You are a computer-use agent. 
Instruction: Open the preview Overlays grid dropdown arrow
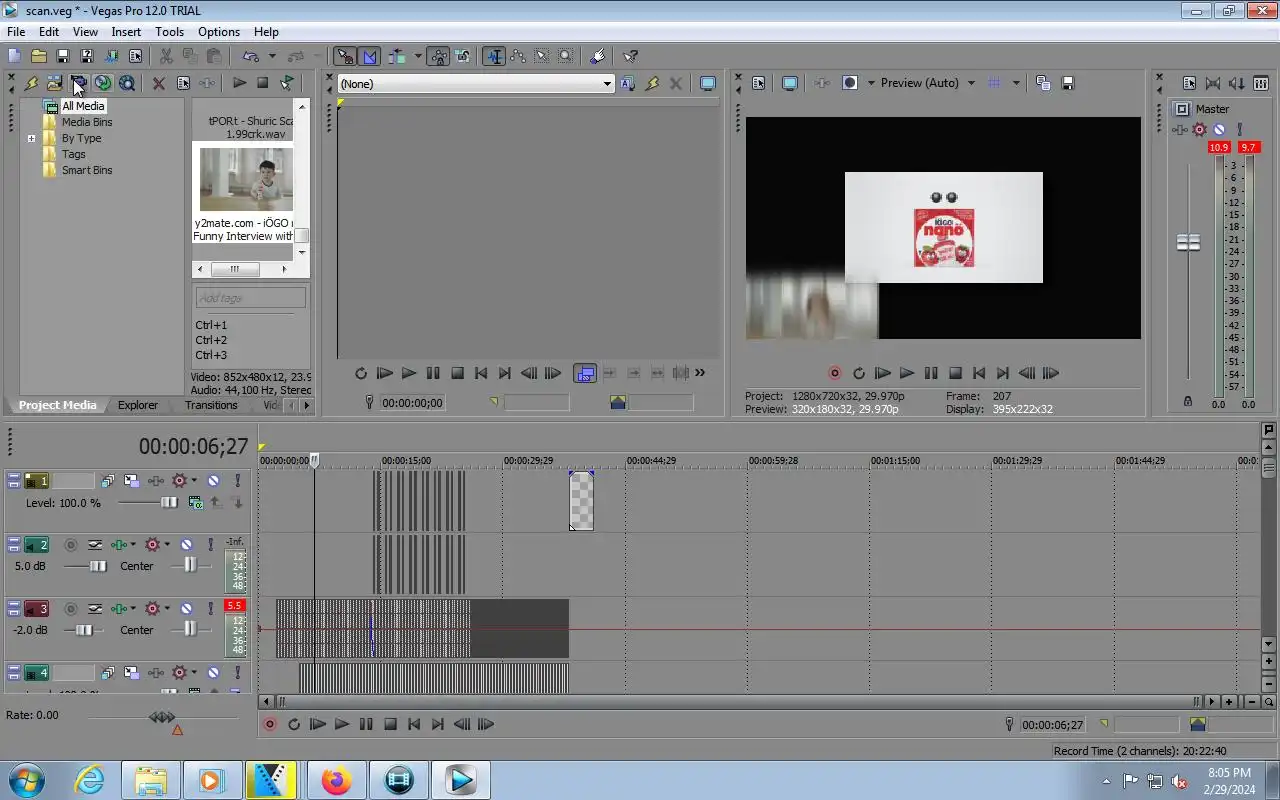pyautogui.click(x=1016, y=83)
